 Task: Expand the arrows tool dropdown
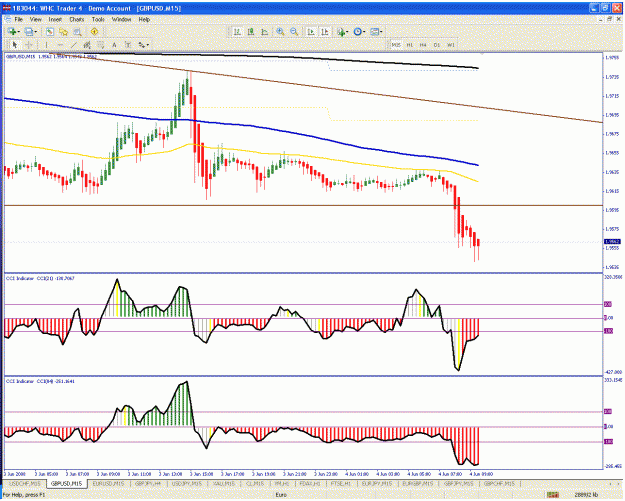(148, 45)
